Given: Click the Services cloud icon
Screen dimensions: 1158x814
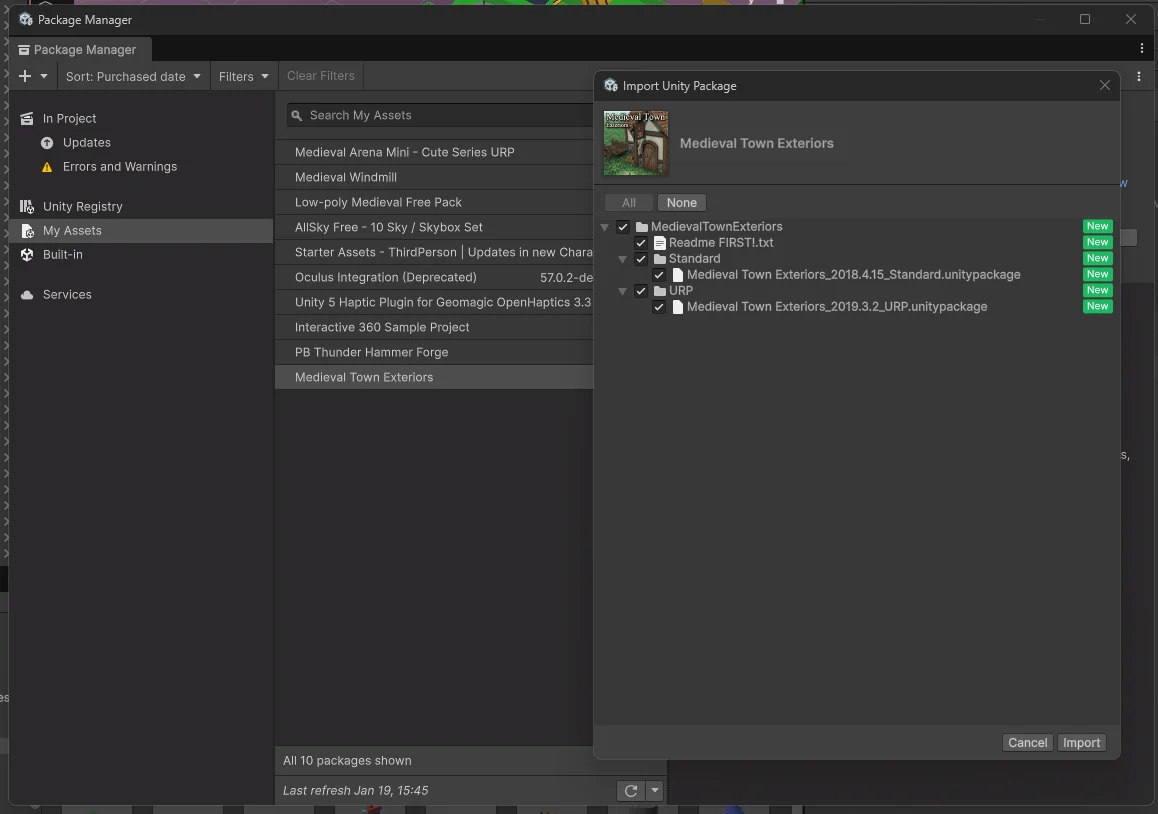Looking at the screenshot, I should [x=27, y=295].
